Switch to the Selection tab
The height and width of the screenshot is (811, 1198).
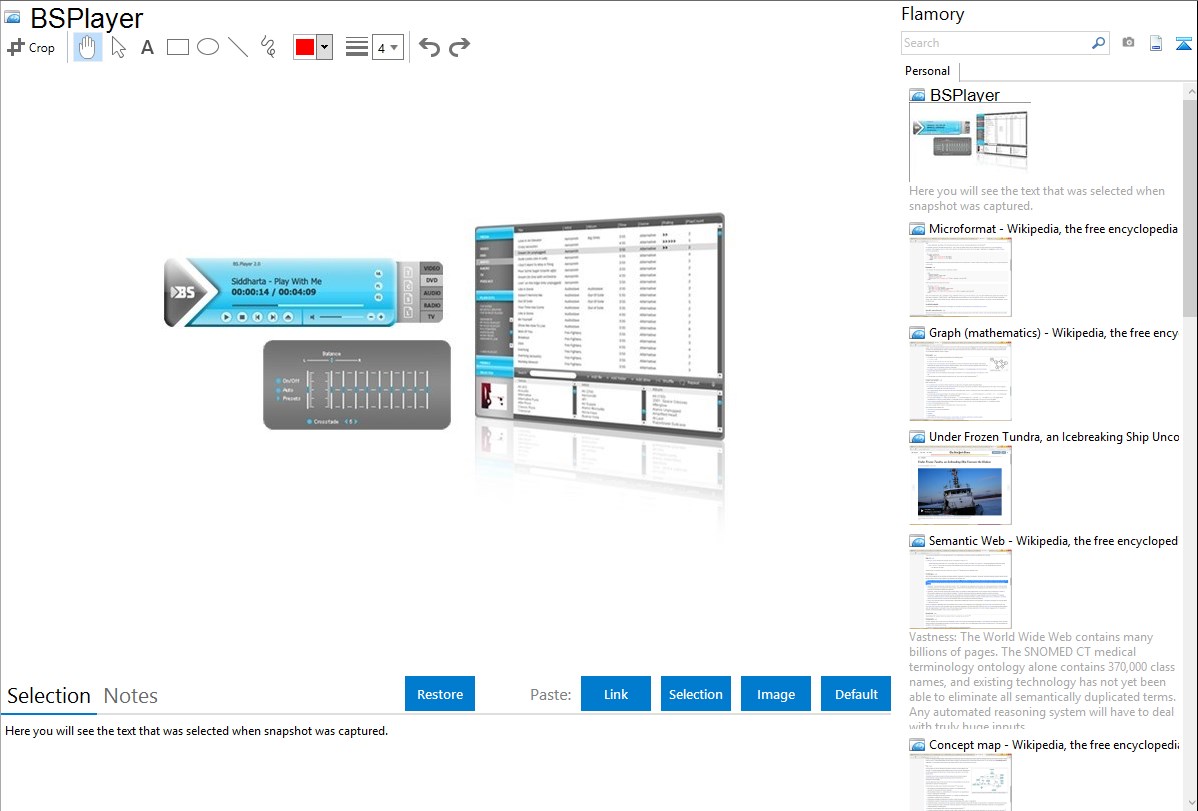click(49, 696)
